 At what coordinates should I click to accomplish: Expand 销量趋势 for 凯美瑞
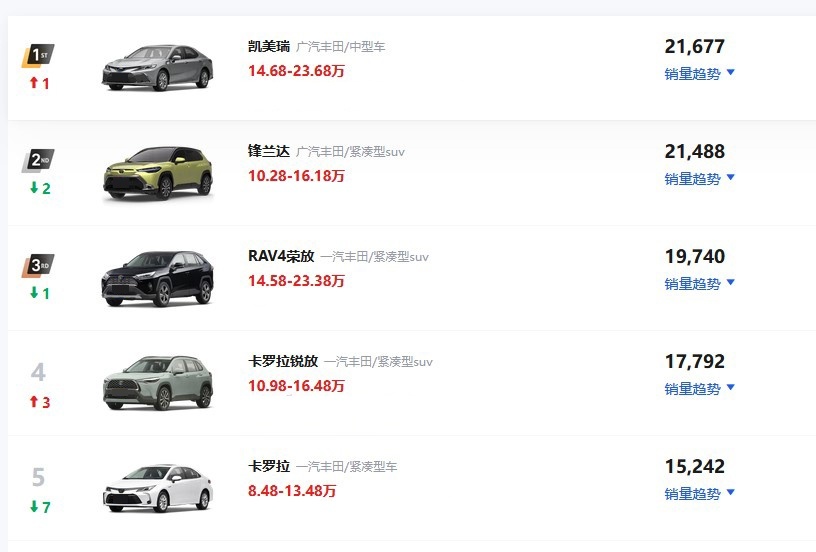(x=699, y=73)
